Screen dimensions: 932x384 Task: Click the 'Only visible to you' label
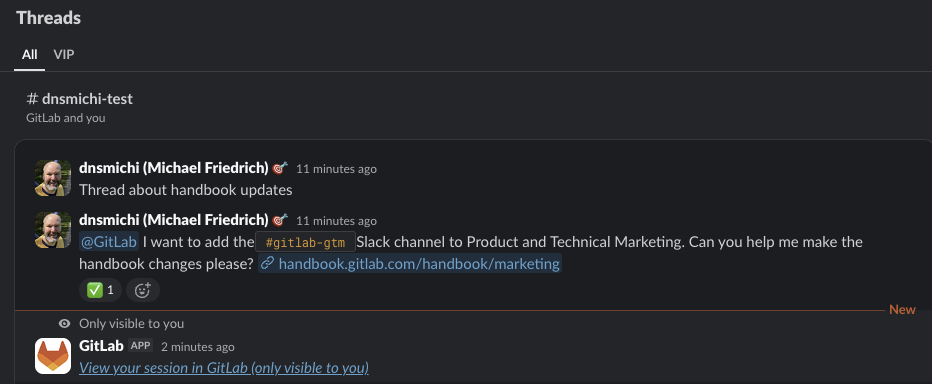pyautogui.click(x=131, y=323)
